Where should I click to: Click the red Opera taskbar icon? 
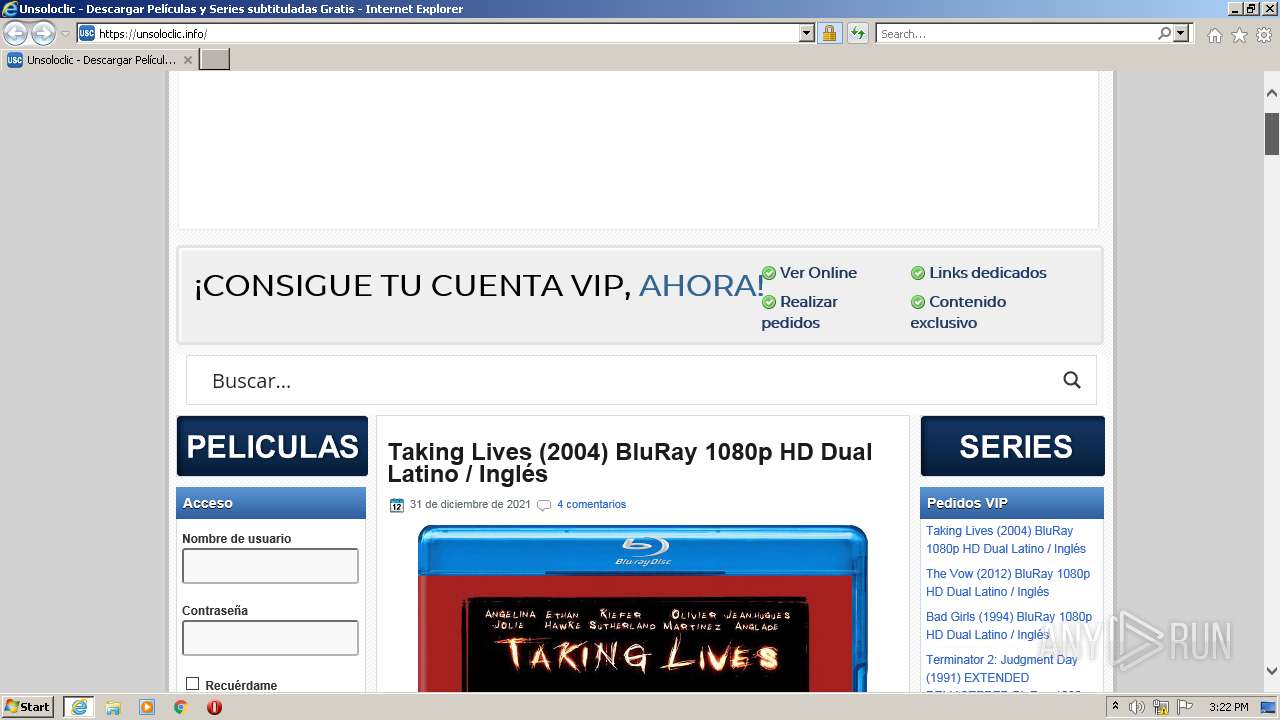click(x=214, y=707)
